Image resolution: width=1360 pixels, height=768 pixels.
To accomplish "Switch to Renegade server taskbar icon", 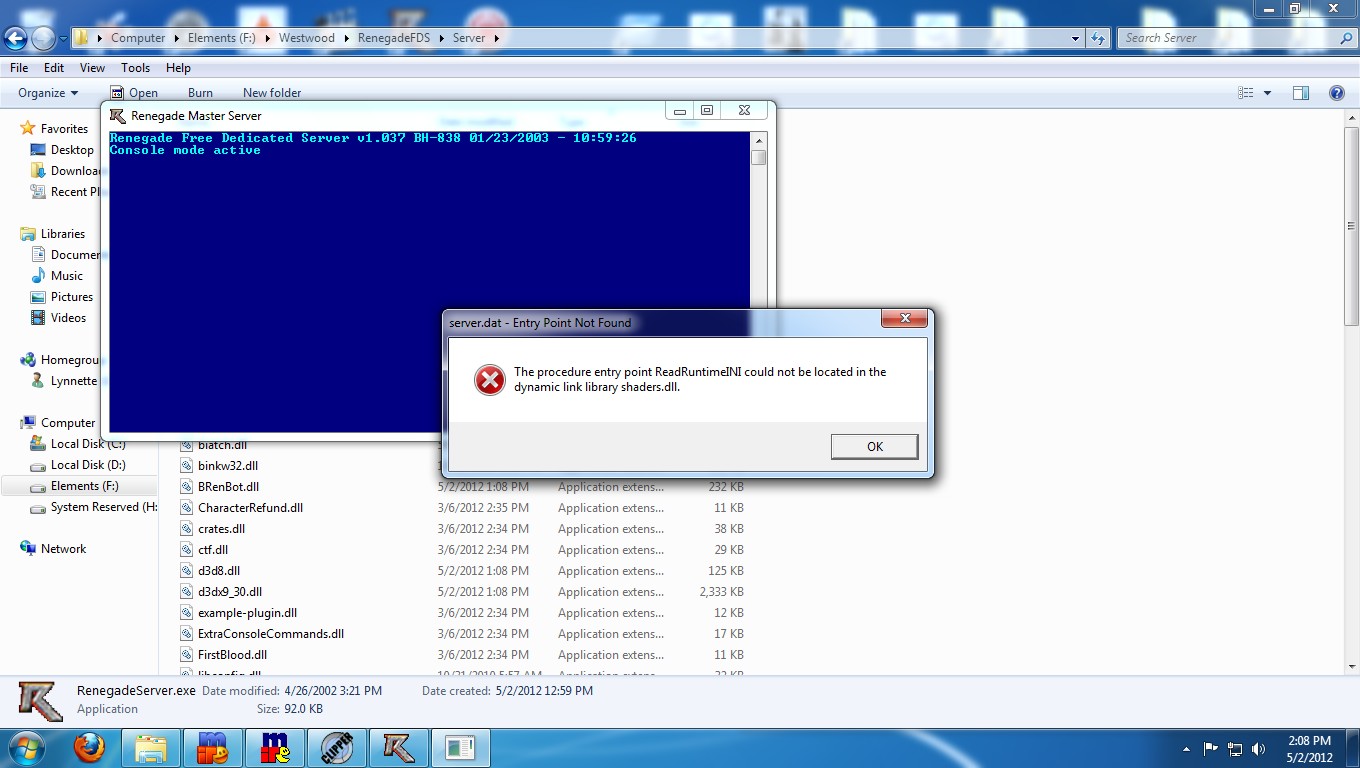I will [399, 748].
